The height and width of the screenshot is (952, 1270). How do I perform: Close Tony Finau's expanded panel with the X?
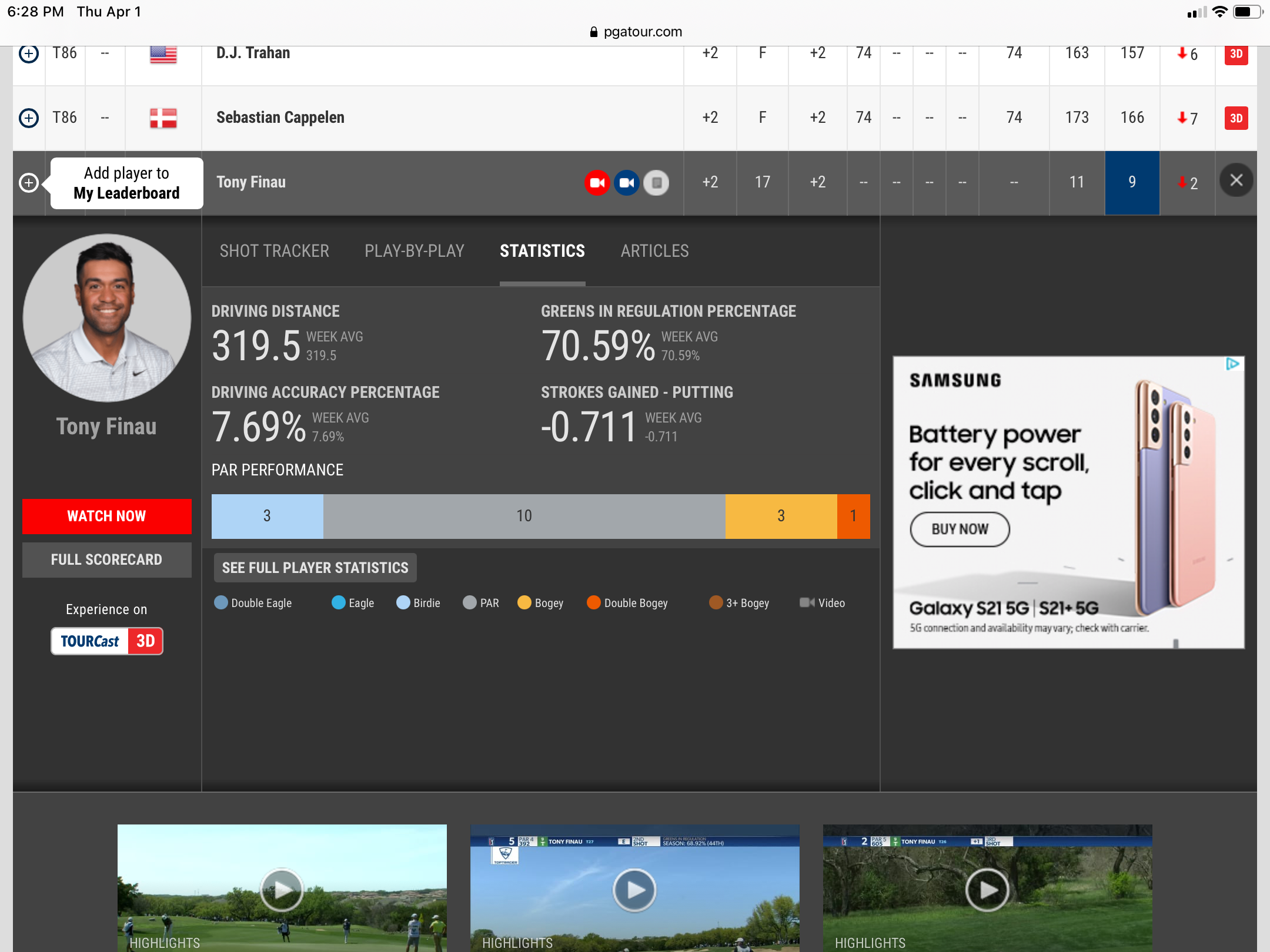(1236, 180)
